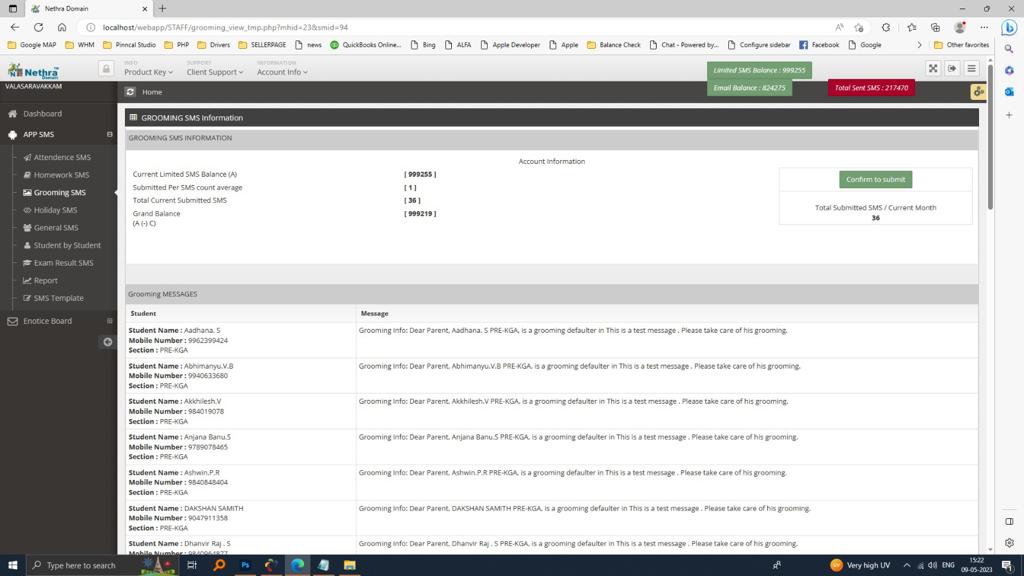
Task: Open Holiday SMS in the sidebar
Action: tap(50, 210)
